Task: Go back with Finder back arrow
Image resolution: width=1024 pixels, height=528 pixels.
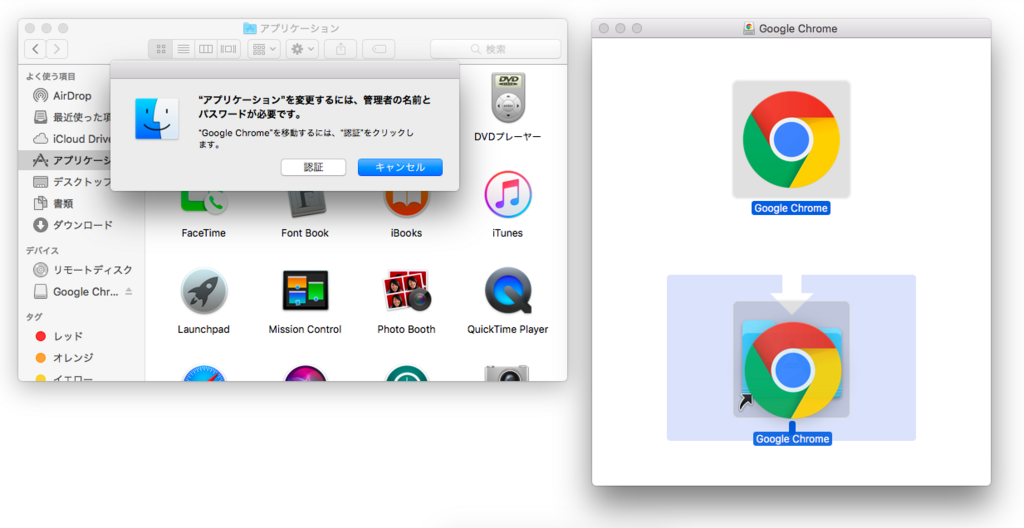Action: (x=35, y=49)
